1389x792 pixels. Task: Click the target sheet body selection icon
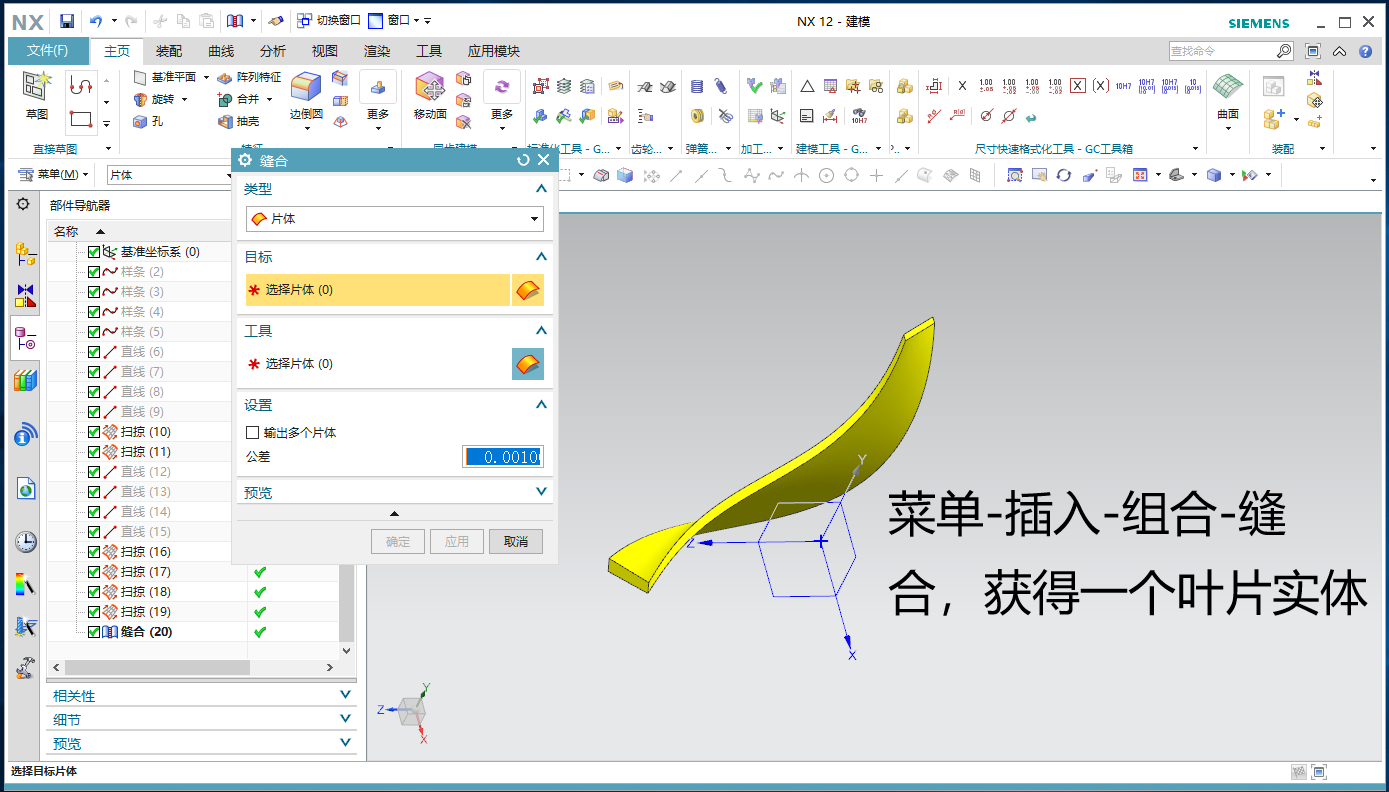(528, 290)
